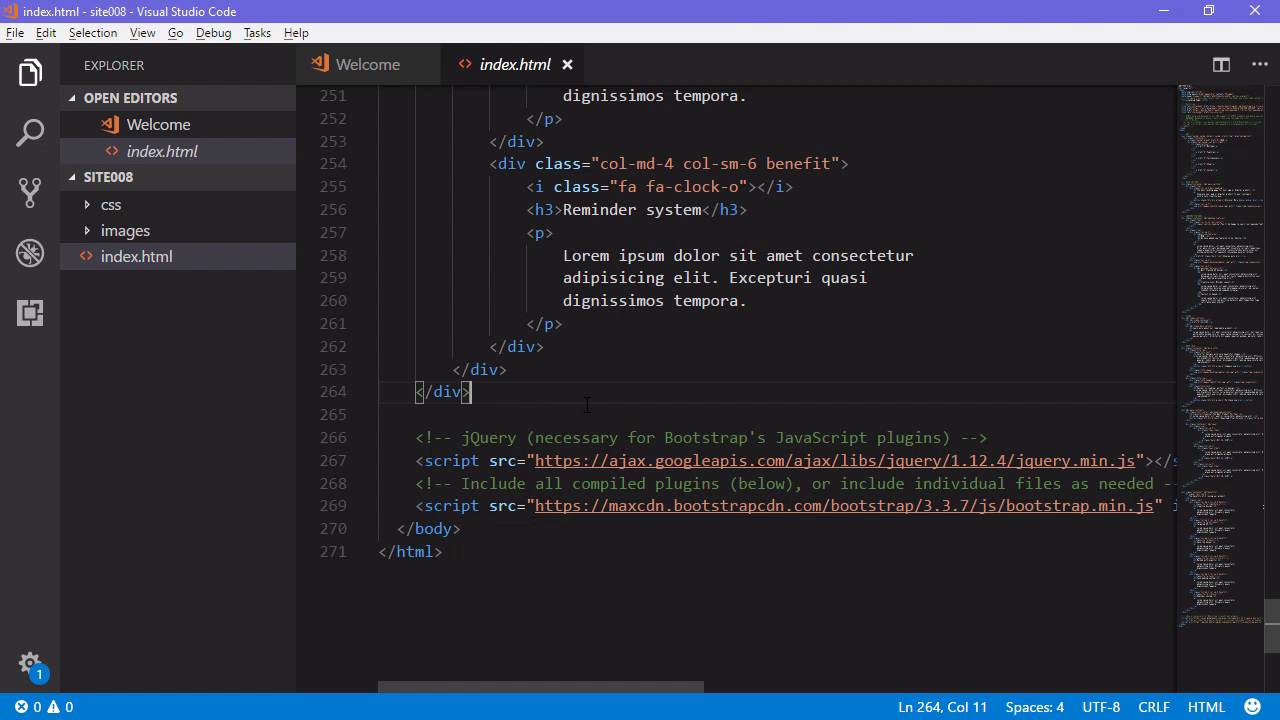This screenshot has width=1280, height=720.
Task: Open the Search view in activity bar
Action: coord(30,133)
